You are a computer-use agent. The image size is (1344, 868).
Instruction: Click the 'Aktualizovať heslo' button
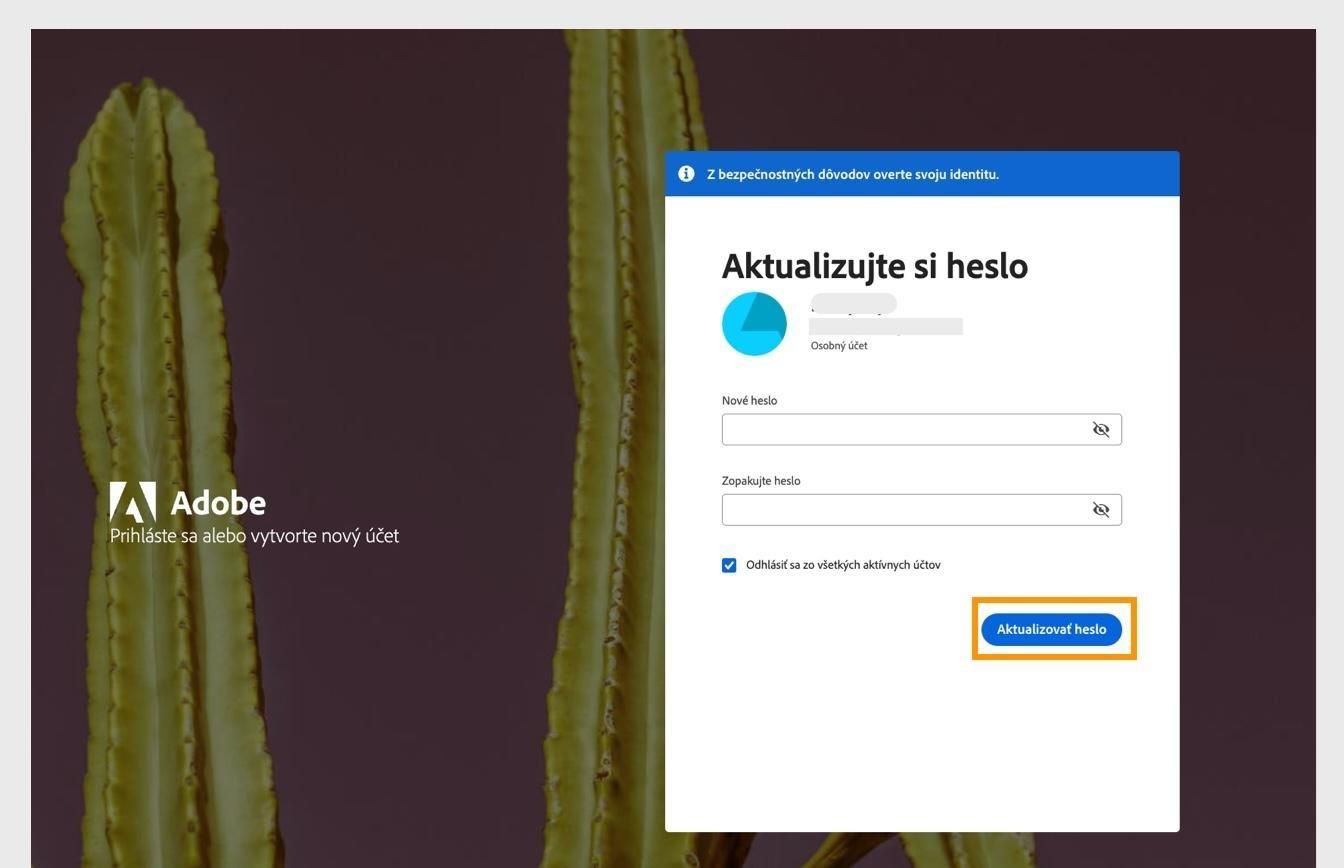click(1052, 629)
